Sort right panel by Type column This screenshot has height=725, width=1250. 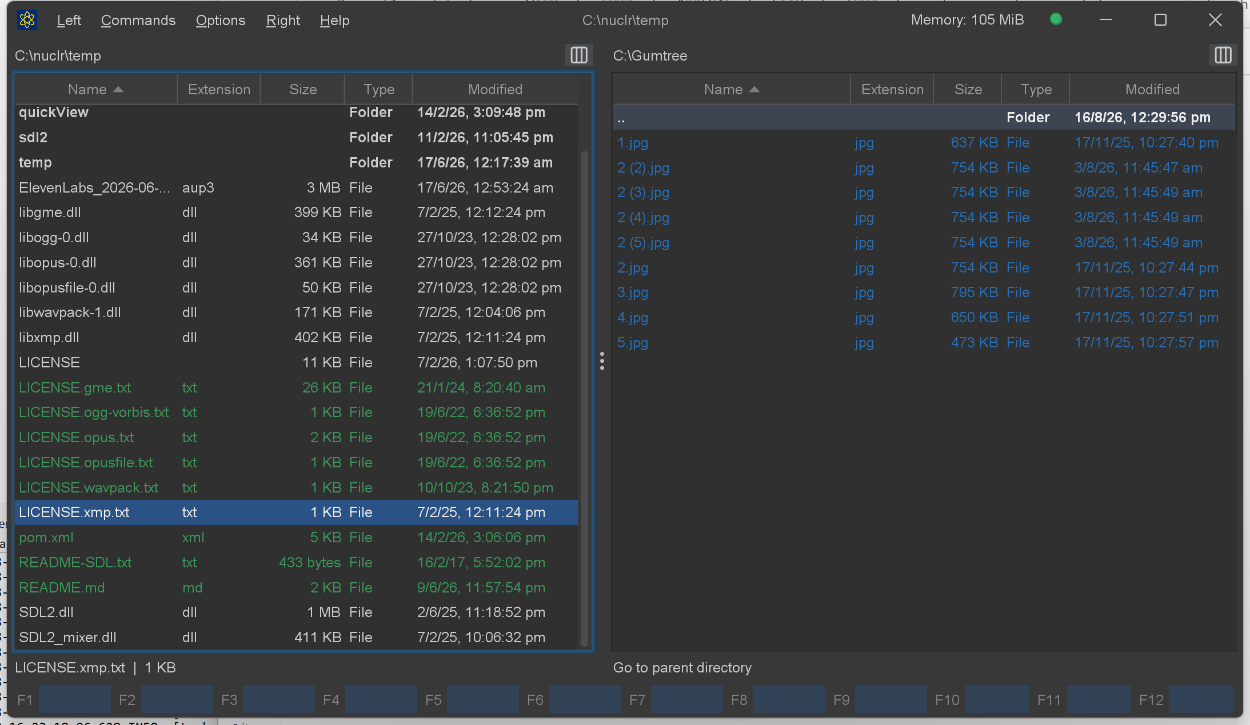tap(1036, 89)
